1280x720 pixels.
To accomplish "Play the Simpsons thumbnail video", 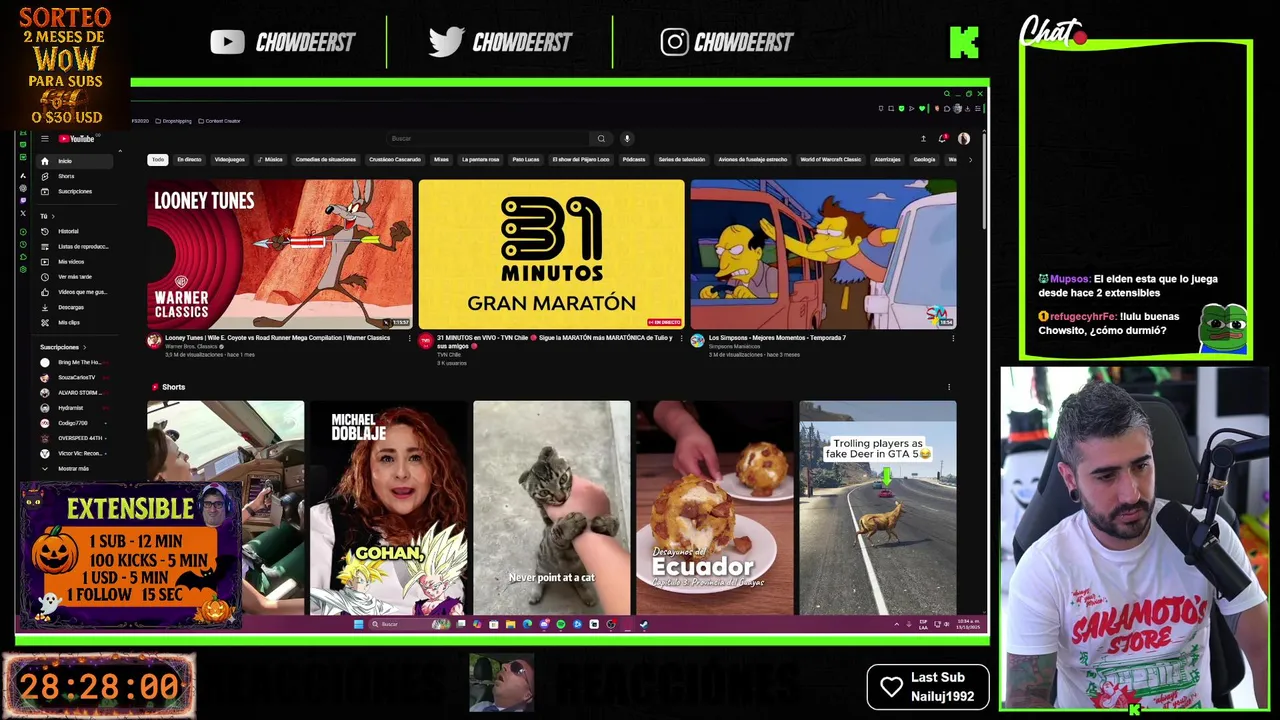I will click(823, 254).
